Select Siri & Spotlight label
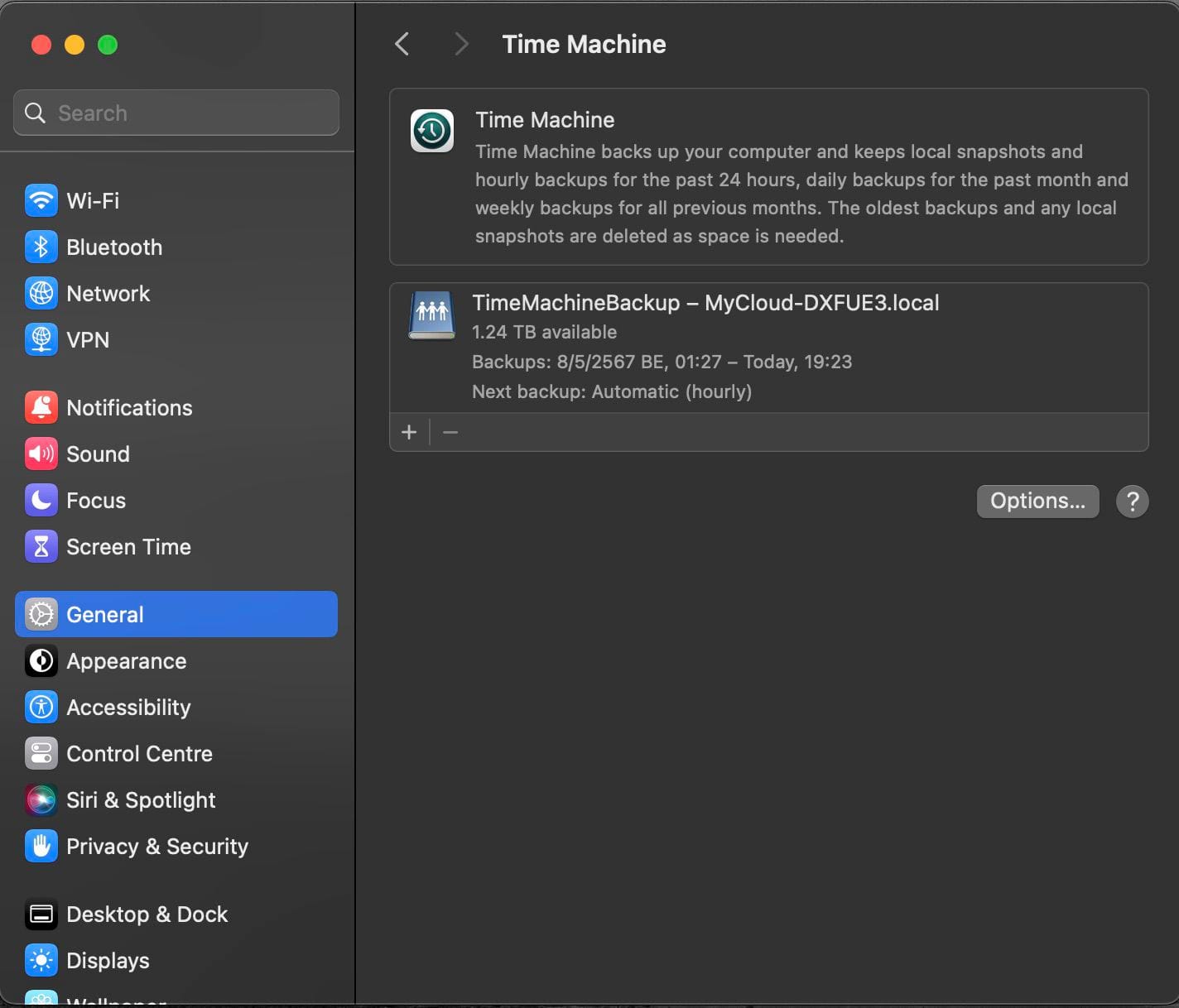The height and width of the screenshot is (1008, 1179). pos(141,799)
